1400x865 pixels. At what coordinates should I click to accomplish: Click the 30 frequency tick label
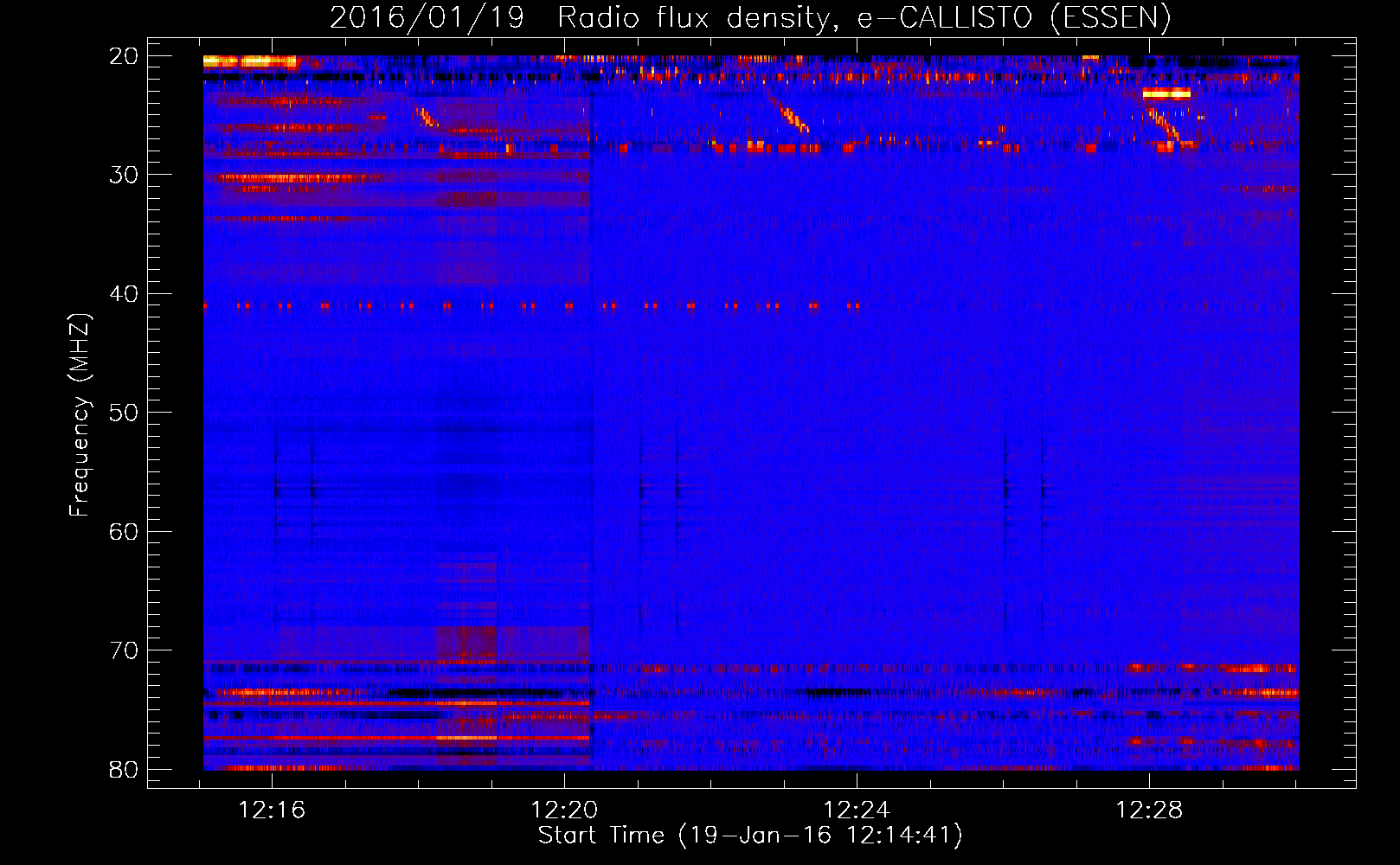click(x=124, y=175)
